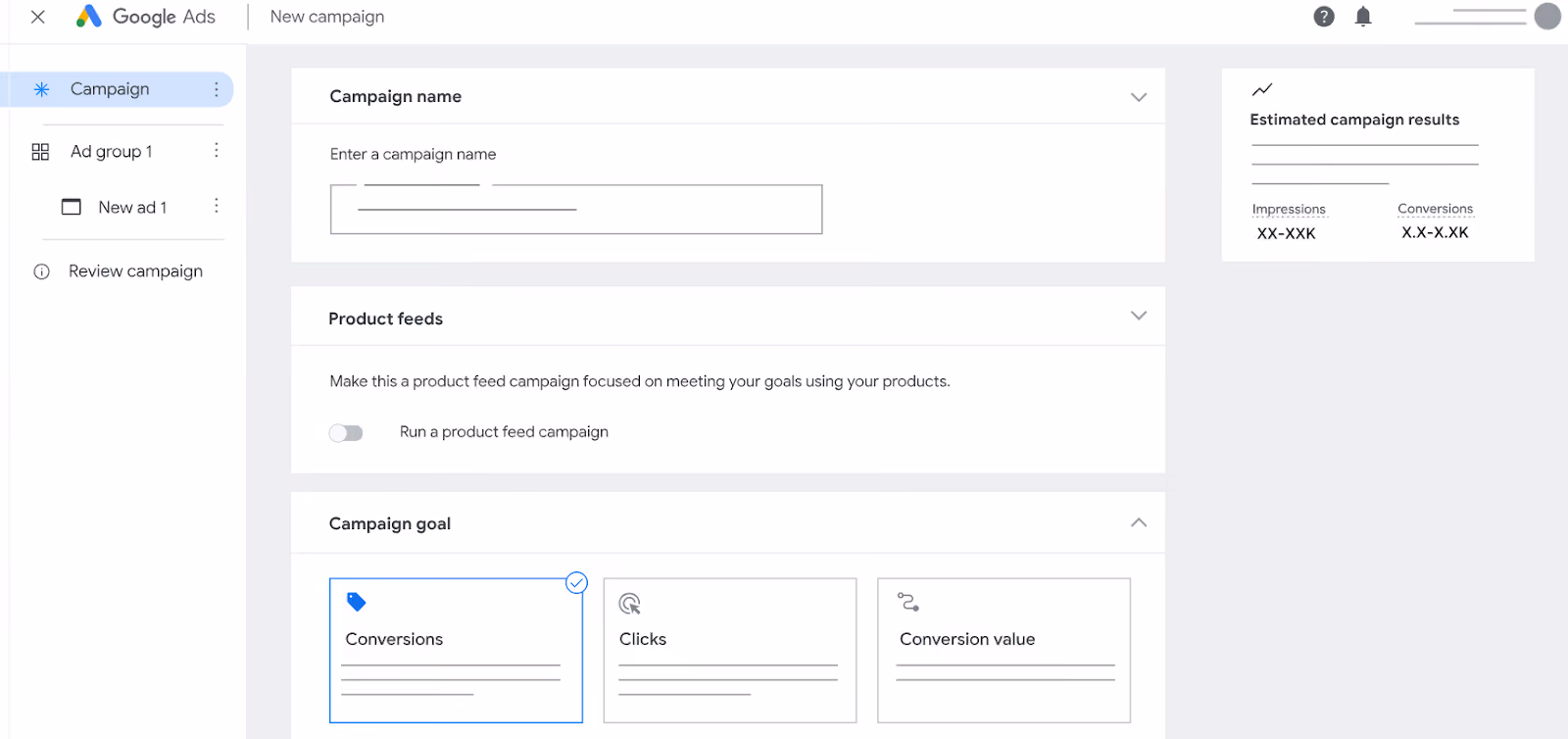1568x739 pixels.
Task: Open the Ad group 1 three-dot menu
Action: [217, 150]
